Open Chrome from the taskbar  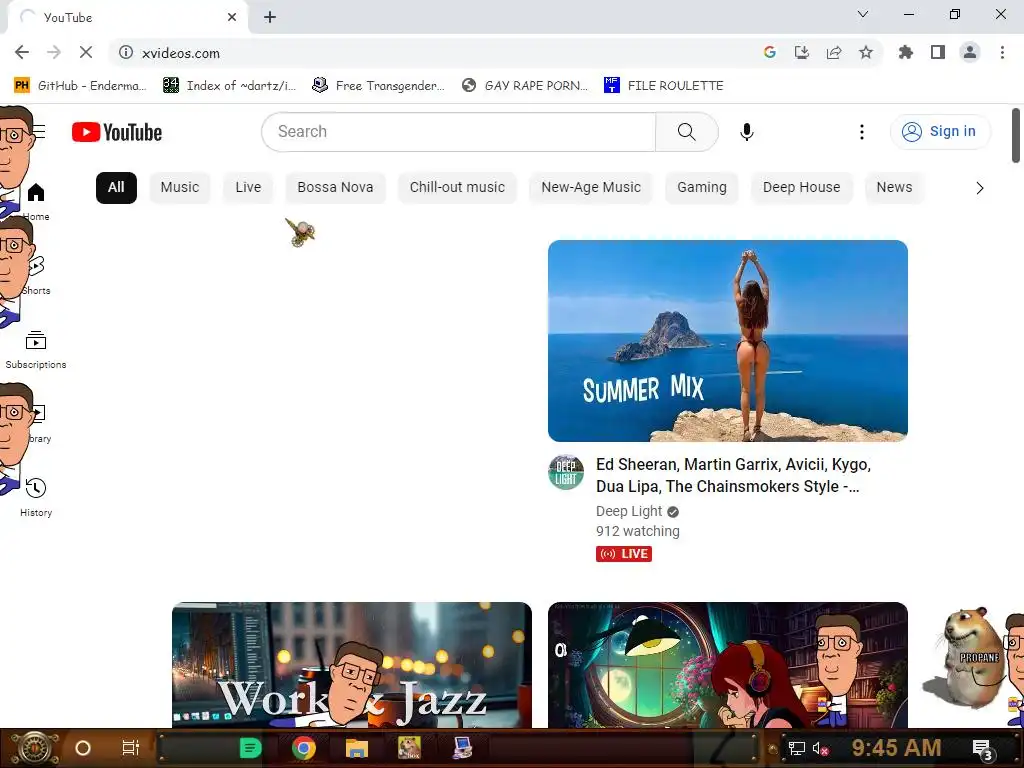(304, 748)
